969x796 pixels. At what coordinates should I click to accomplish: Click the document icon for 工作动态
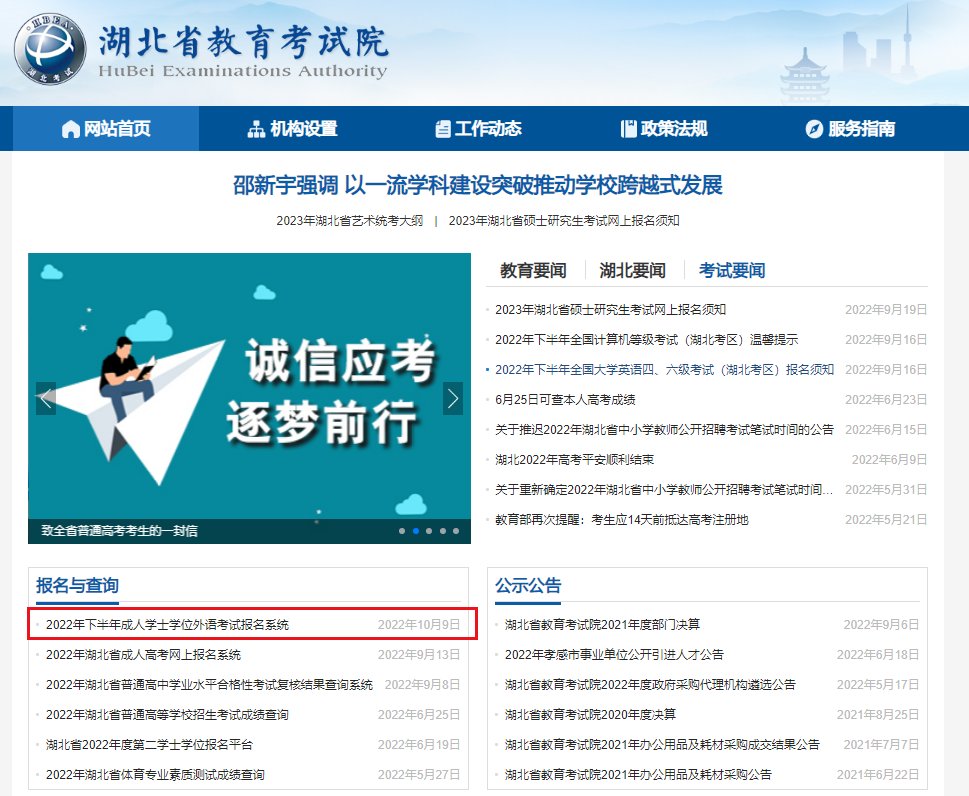442,129
